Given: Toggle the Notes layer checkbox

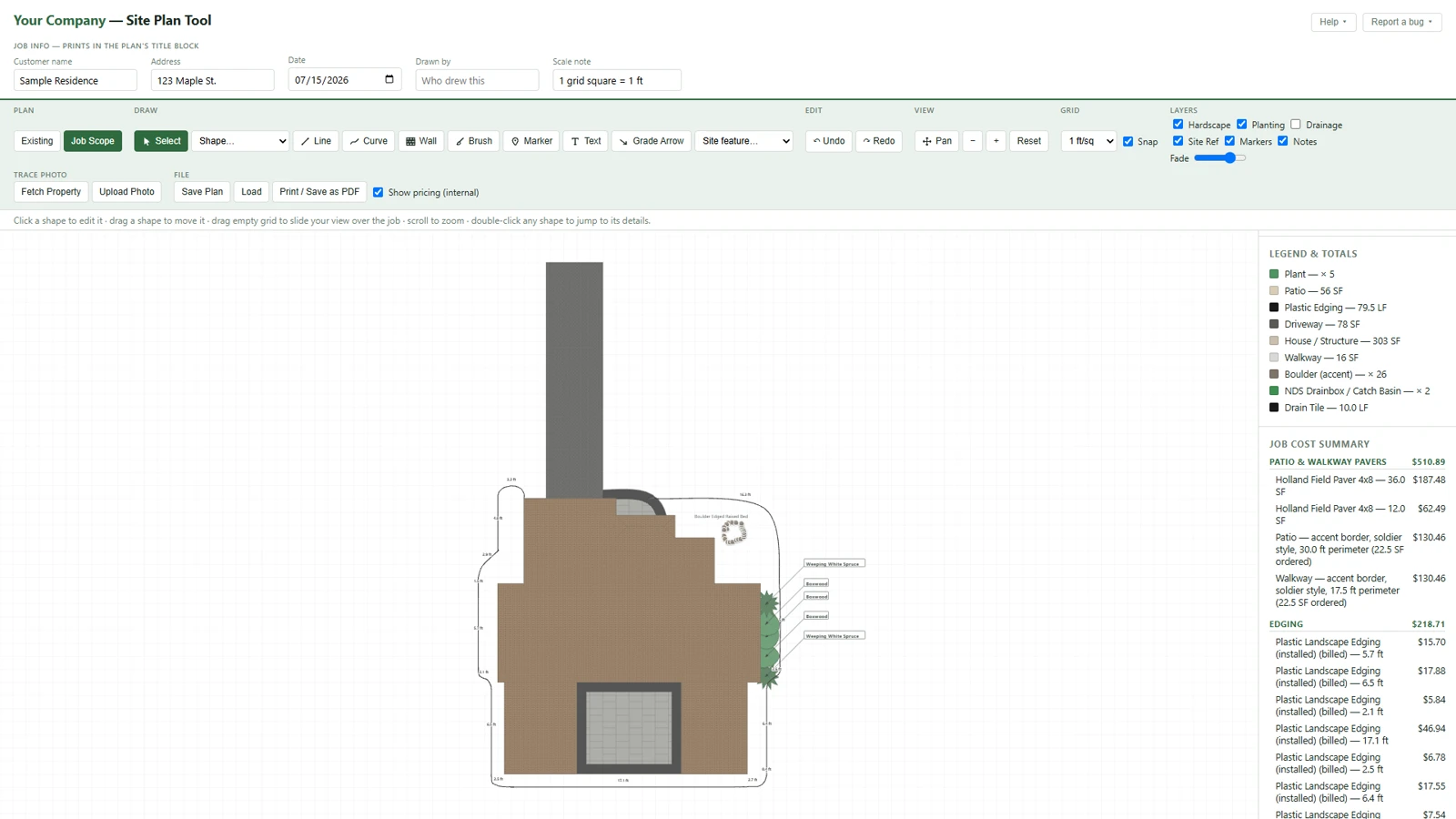Looking at the screenshot, I should (x=1282, y=141).
